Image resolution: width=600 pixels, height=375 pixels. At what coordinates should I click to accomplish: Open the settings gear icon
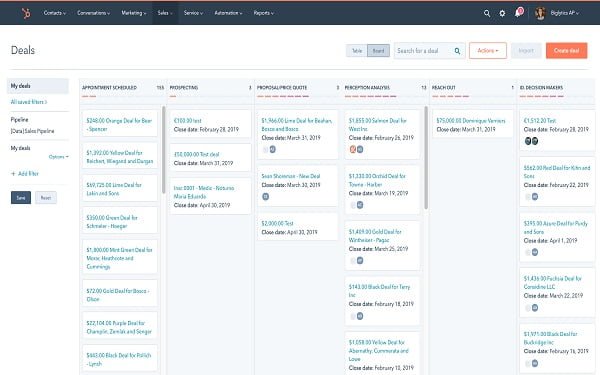[x=502, y=13]
